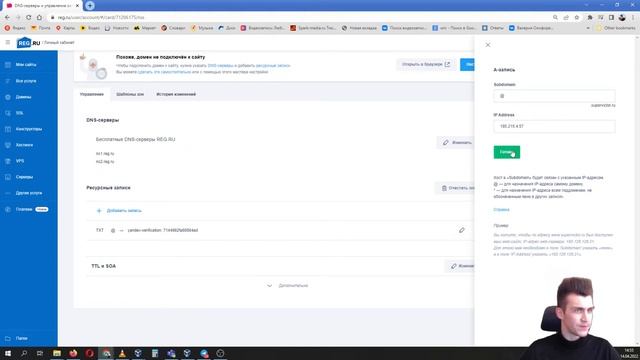
Task: Click Изменить next to TTL и SOA
Action: tap(460, 266)
